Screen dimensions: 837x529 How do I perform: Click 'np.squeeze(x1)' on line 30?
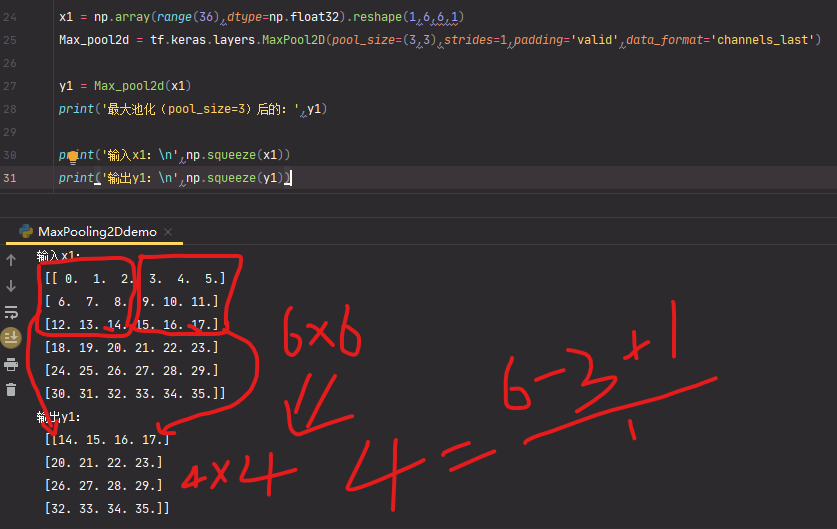[x=235, y=155]
